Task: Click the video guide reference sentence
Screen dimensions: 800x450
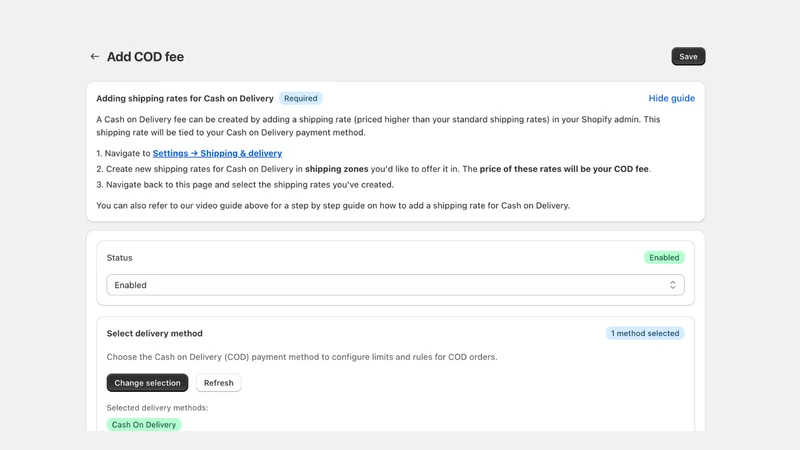Action: pos(333,206)
